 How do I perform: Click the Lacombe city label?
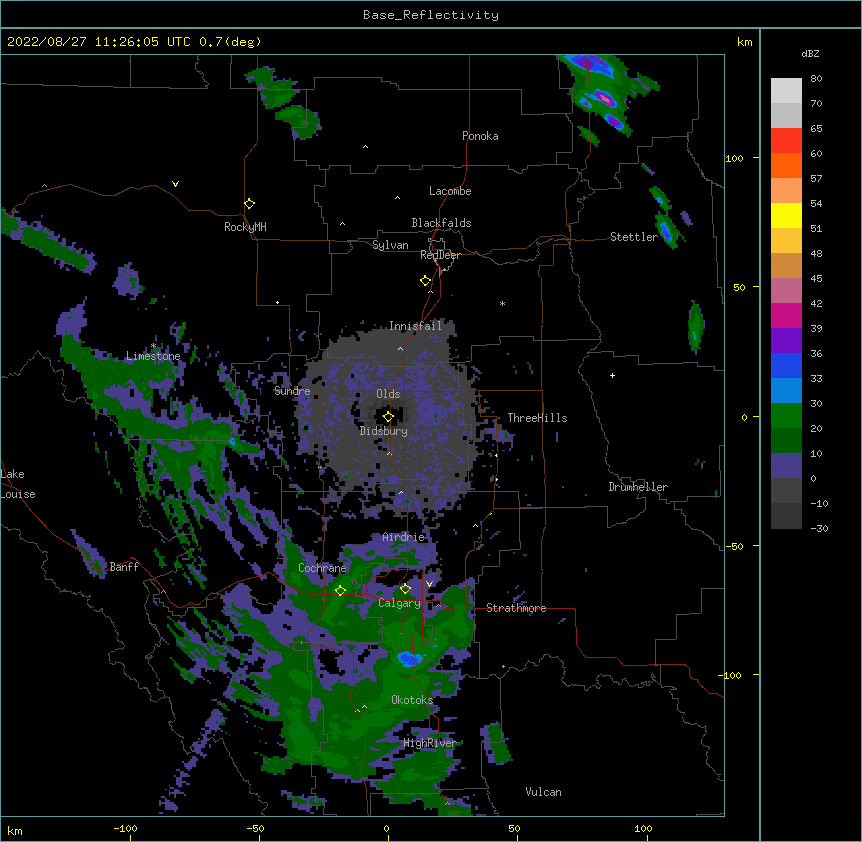tap(450, 191)
